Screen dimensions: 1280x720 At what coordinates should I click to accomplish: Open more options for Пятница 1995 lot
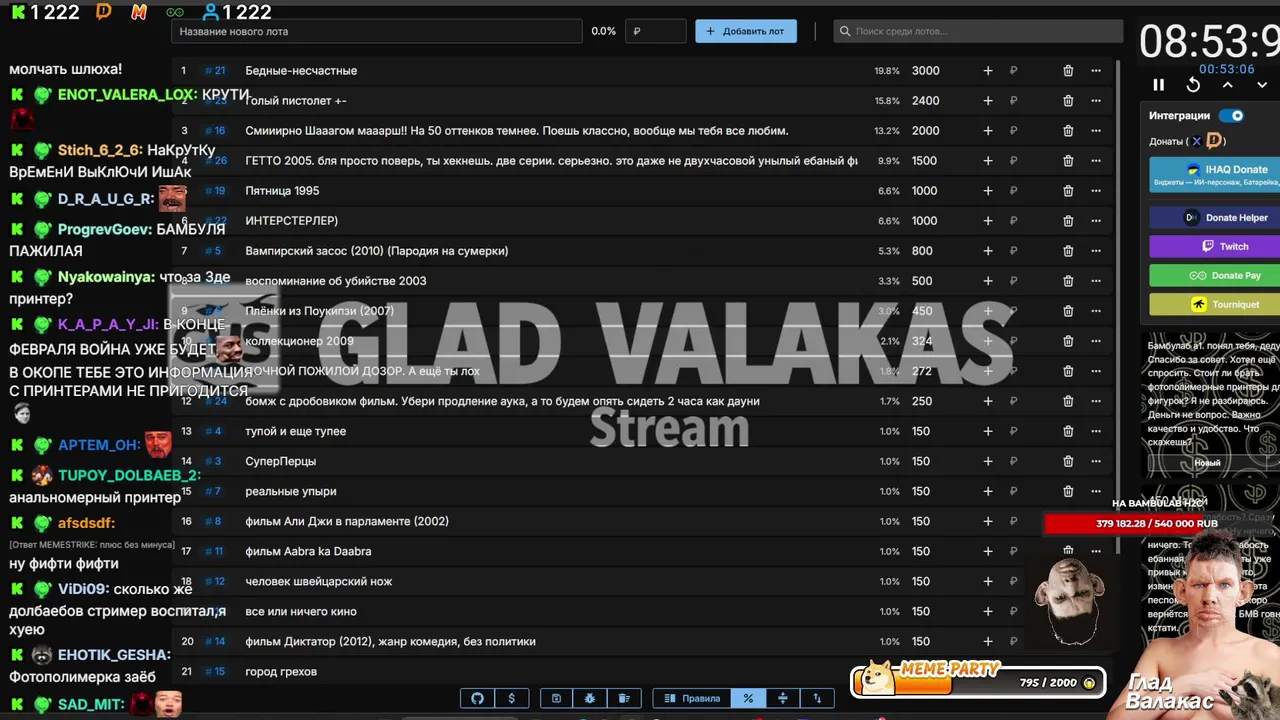coord(1096,191)
